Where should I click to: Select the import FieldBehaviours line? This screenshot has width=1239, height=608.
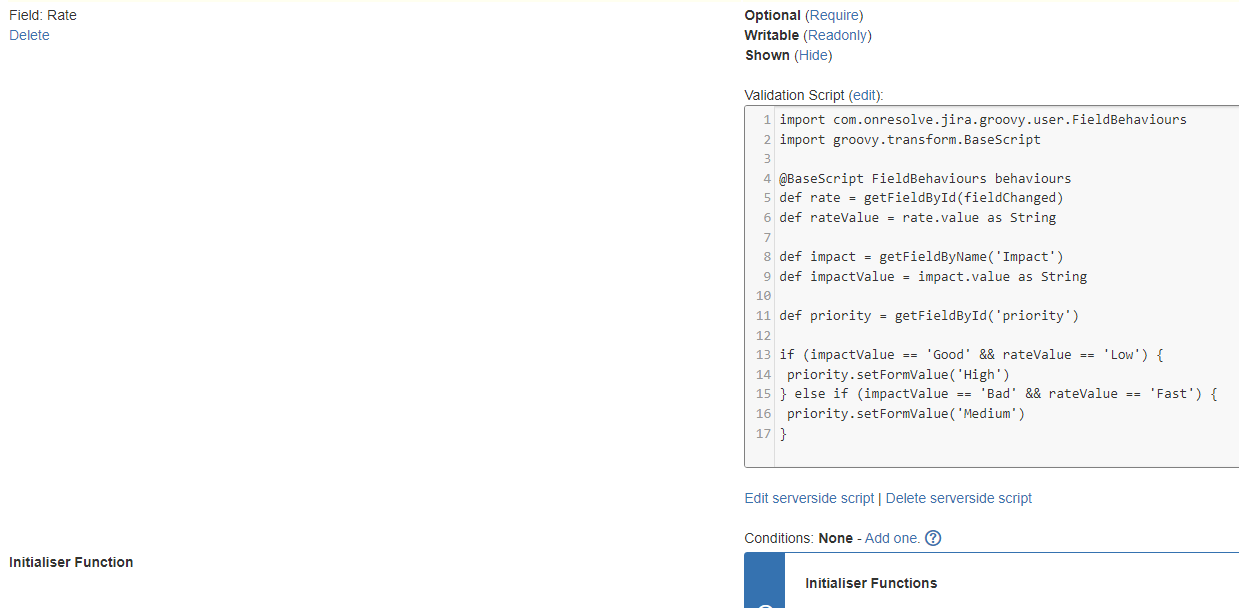pos(983,119)
